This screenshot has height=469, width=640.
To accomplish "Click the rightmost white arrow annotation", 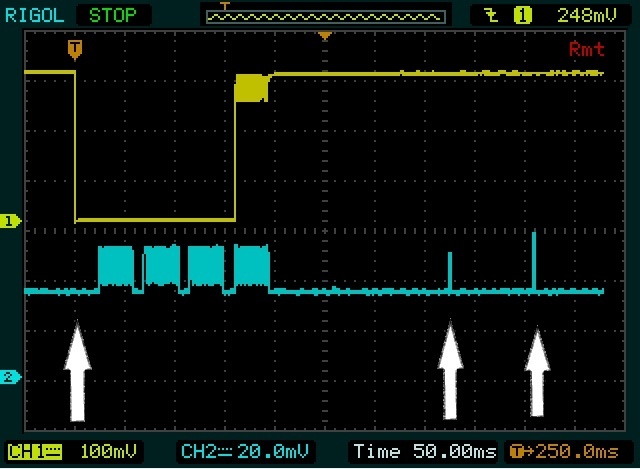I will 538,372.
